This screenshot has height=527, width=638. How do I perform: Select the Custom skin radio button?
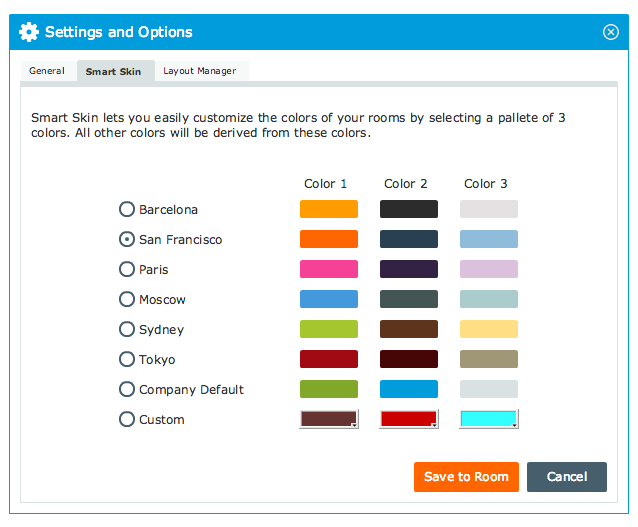tap(127, 419)
